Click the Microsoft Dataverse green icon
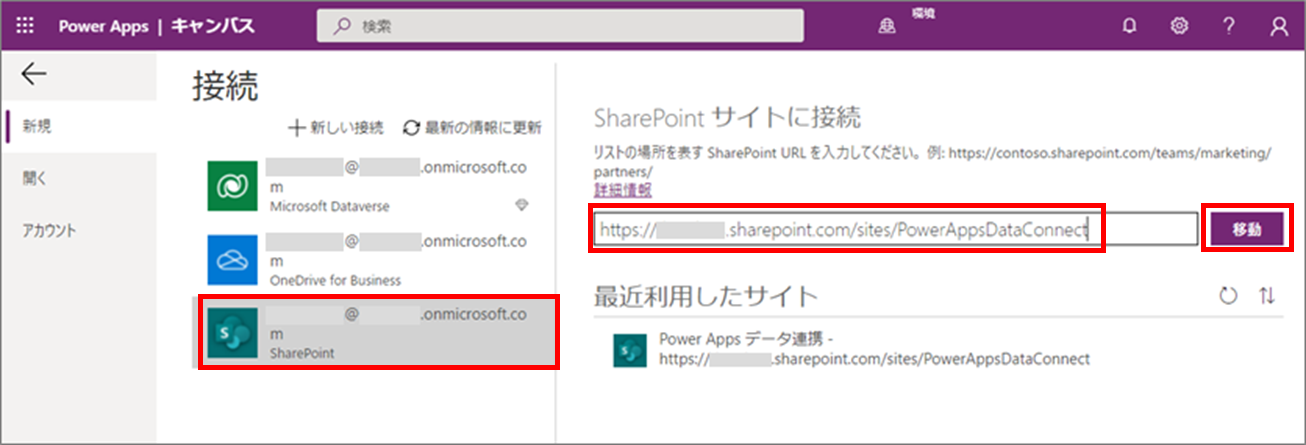This screenshot has height=445, width=1306. click(233, 185)
